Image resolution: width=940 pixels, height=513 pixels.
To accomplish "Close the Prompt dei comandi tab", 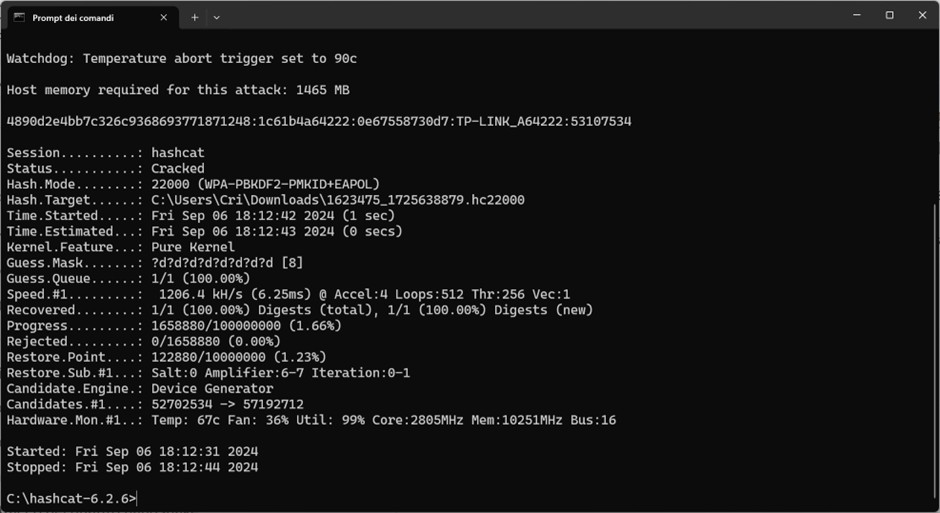I will [x=164, y=17].
